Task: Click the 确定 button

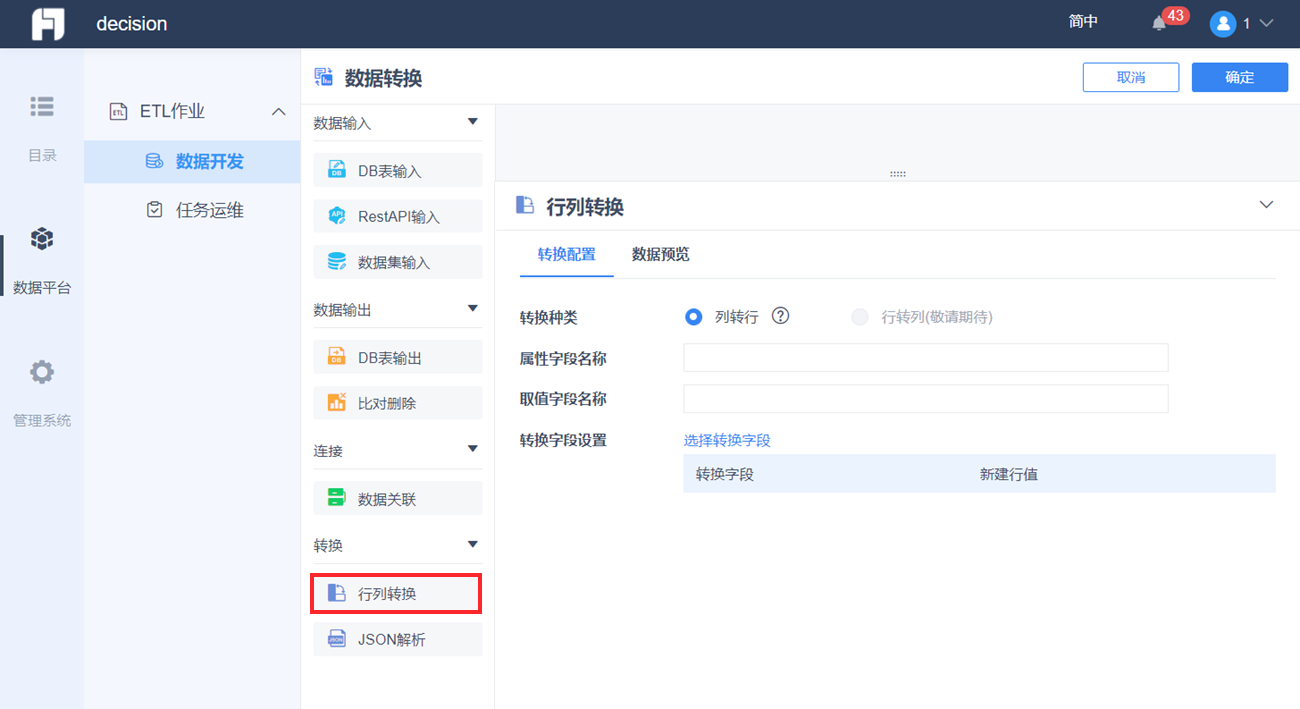Action: [1239, 77]
